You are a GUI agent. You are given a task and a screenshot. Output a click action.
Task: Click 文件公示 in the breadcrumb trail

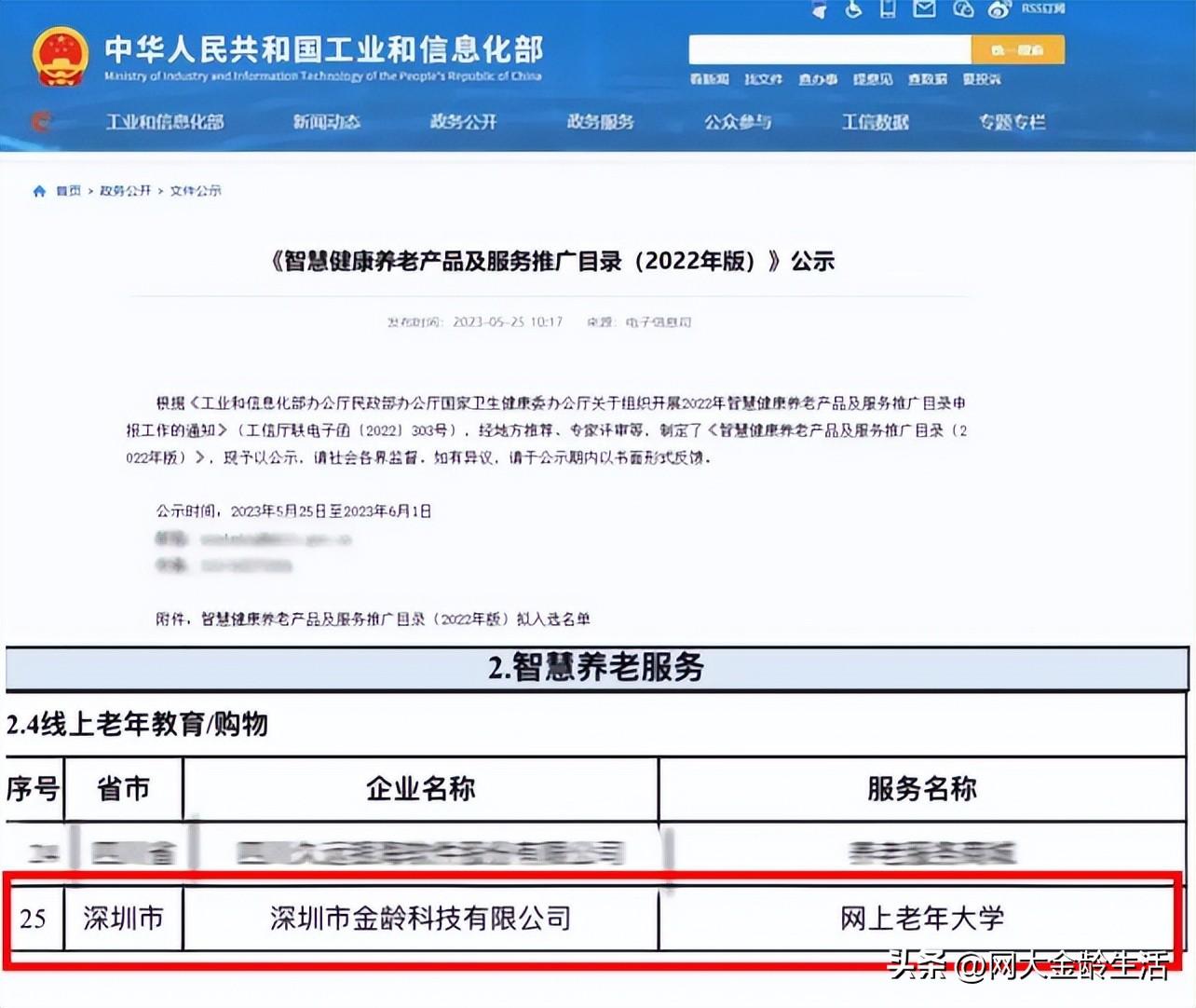click(x=196, y=190)
